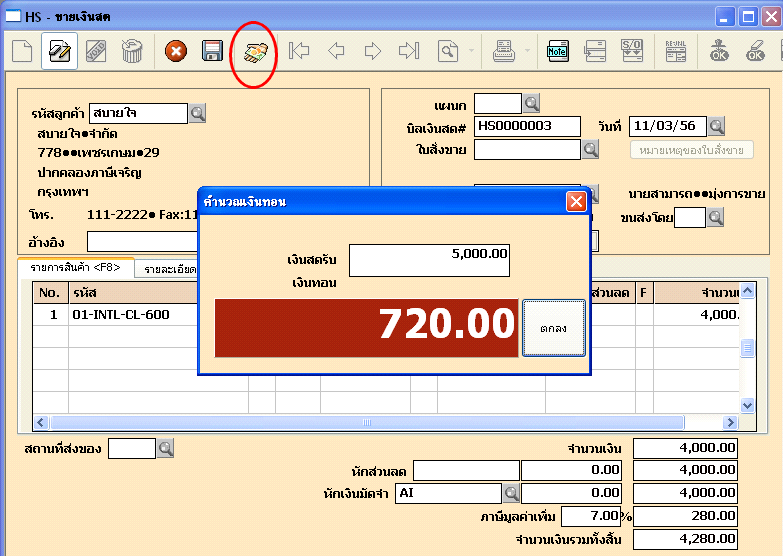Image resolution: width=783 pixels, height=556 pixels.
Task: Click the หมายเหตุของใบสั่งขาย button
Action: coord(691,150)
